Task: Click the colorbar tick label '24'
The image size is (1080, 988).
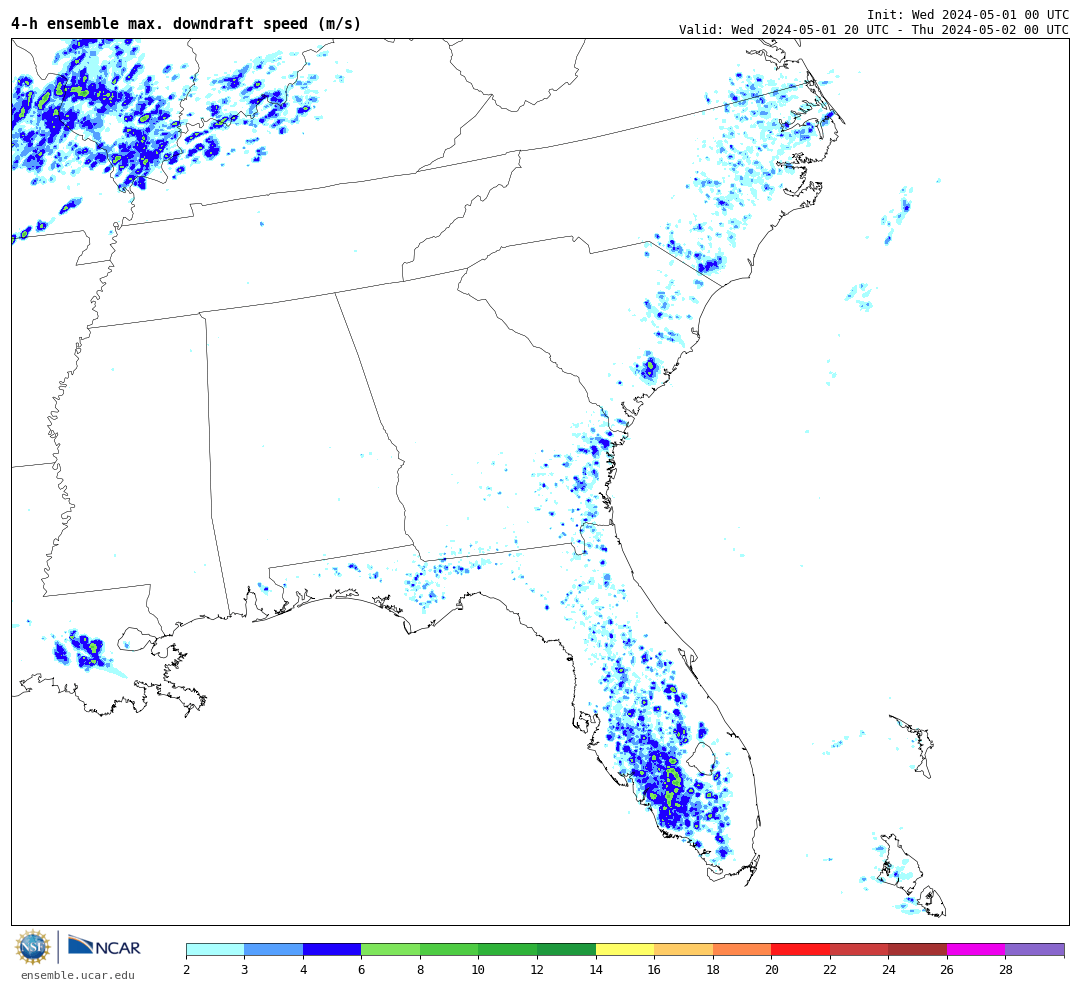Action: pyautogui.click(x=889, y=969)
